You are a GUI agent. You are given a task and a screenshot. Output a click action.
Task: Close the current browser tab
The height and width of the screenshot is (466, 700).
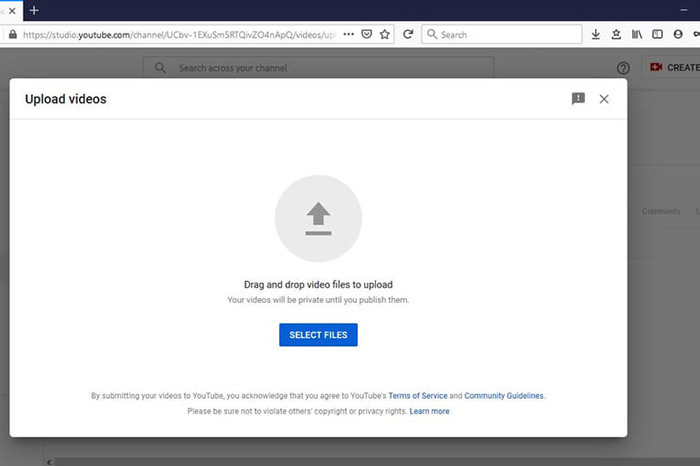pyautogui.click(x=12, y=11)
